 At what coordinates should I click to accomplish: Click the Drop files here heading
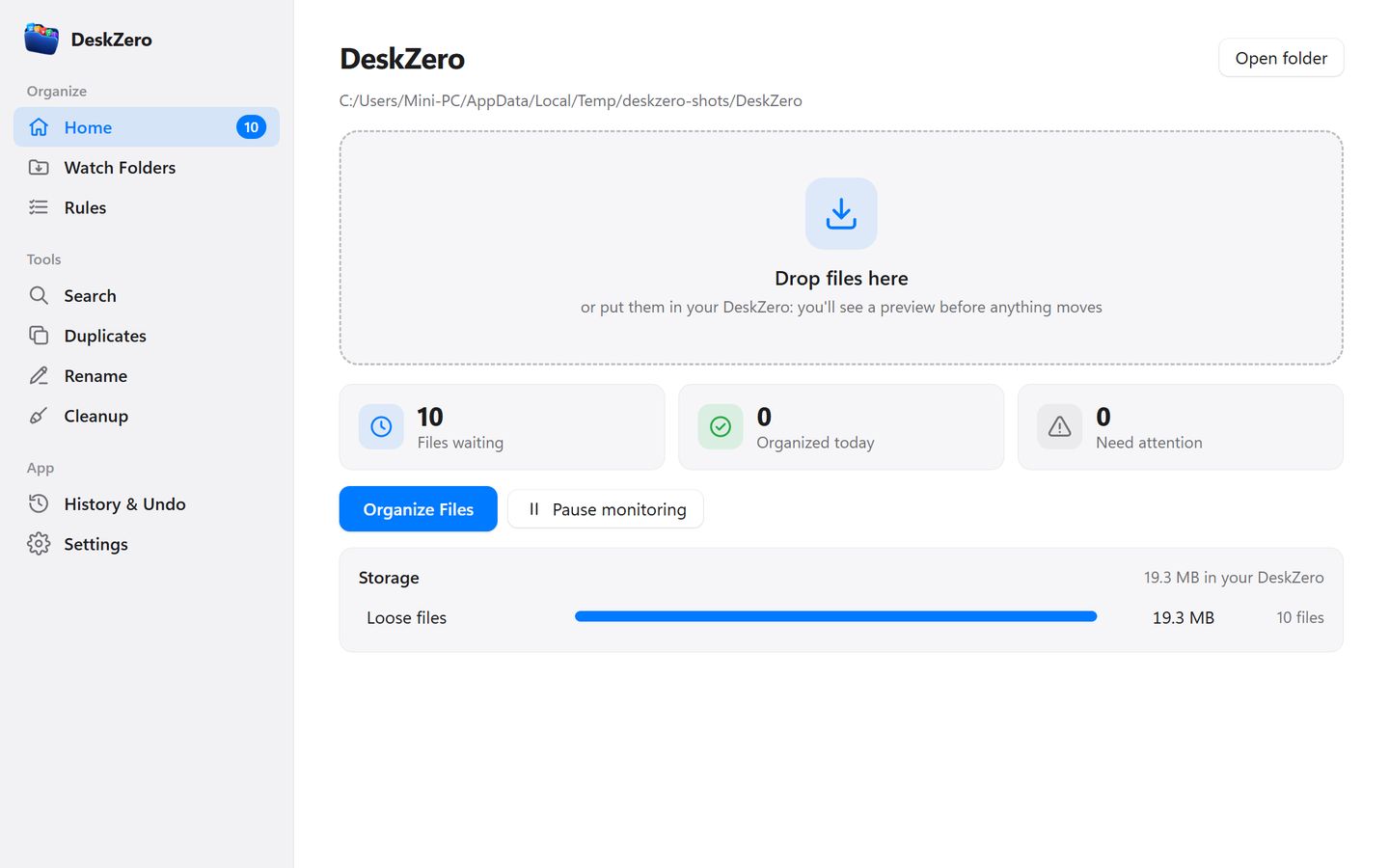point(841,278)
